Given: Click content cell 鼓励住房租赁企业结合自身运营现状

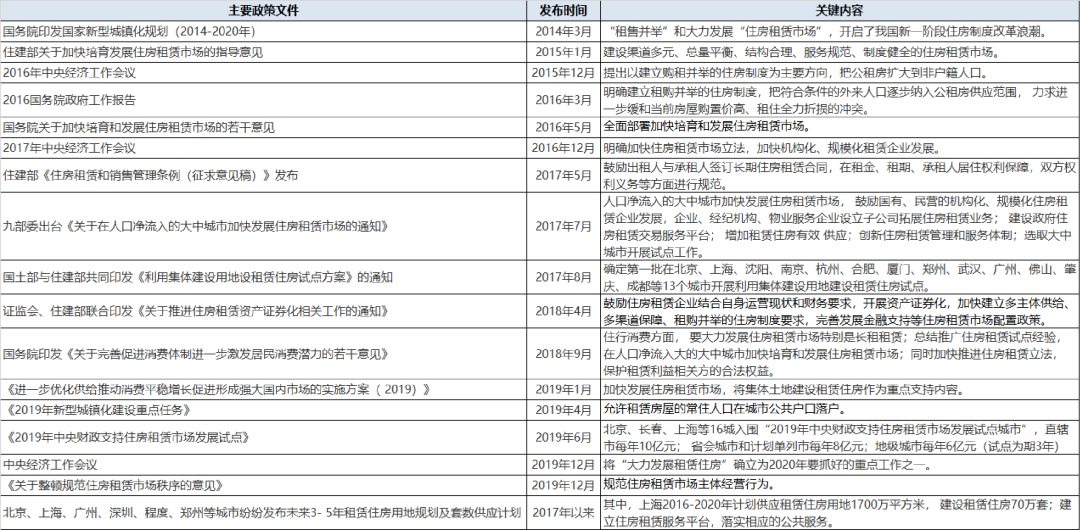Looking at the screenshot, I should click(840, 312).
